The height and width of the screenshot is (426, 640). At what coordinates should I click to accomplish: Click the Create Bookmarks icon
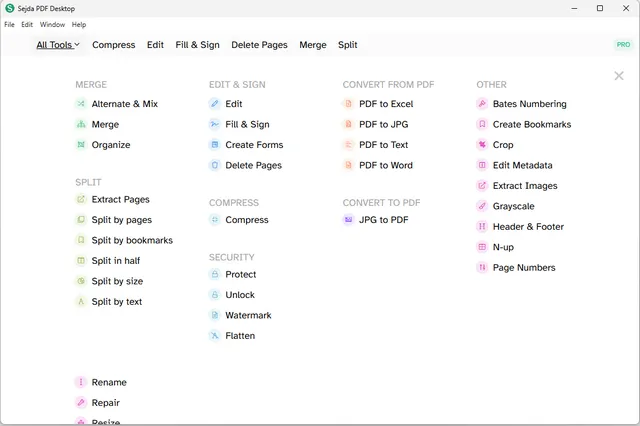tap(482, 124)
